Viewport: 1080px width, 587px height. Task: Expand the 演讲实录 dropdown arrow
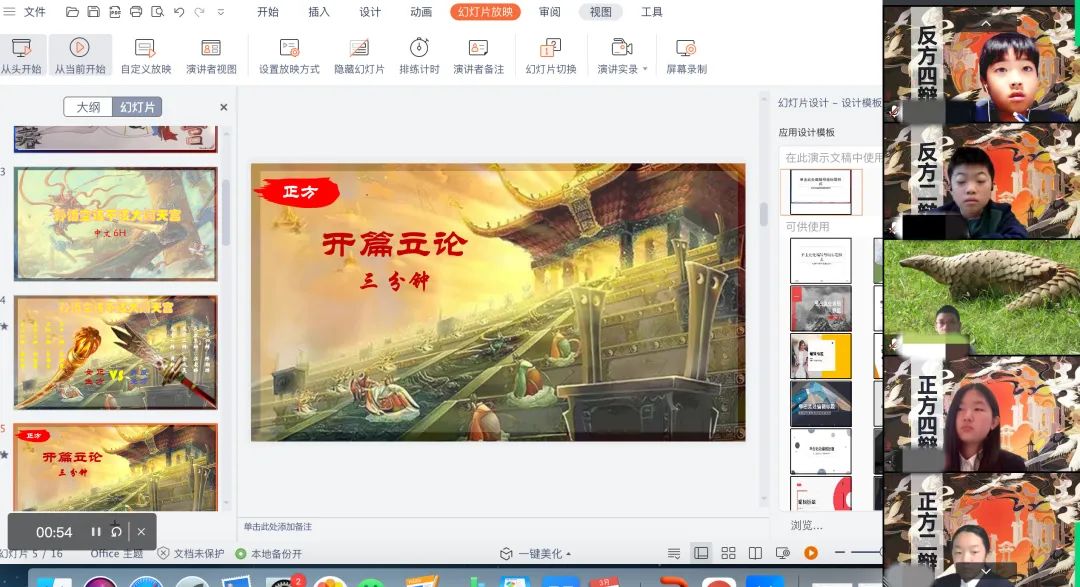click(x=645, y=69)
